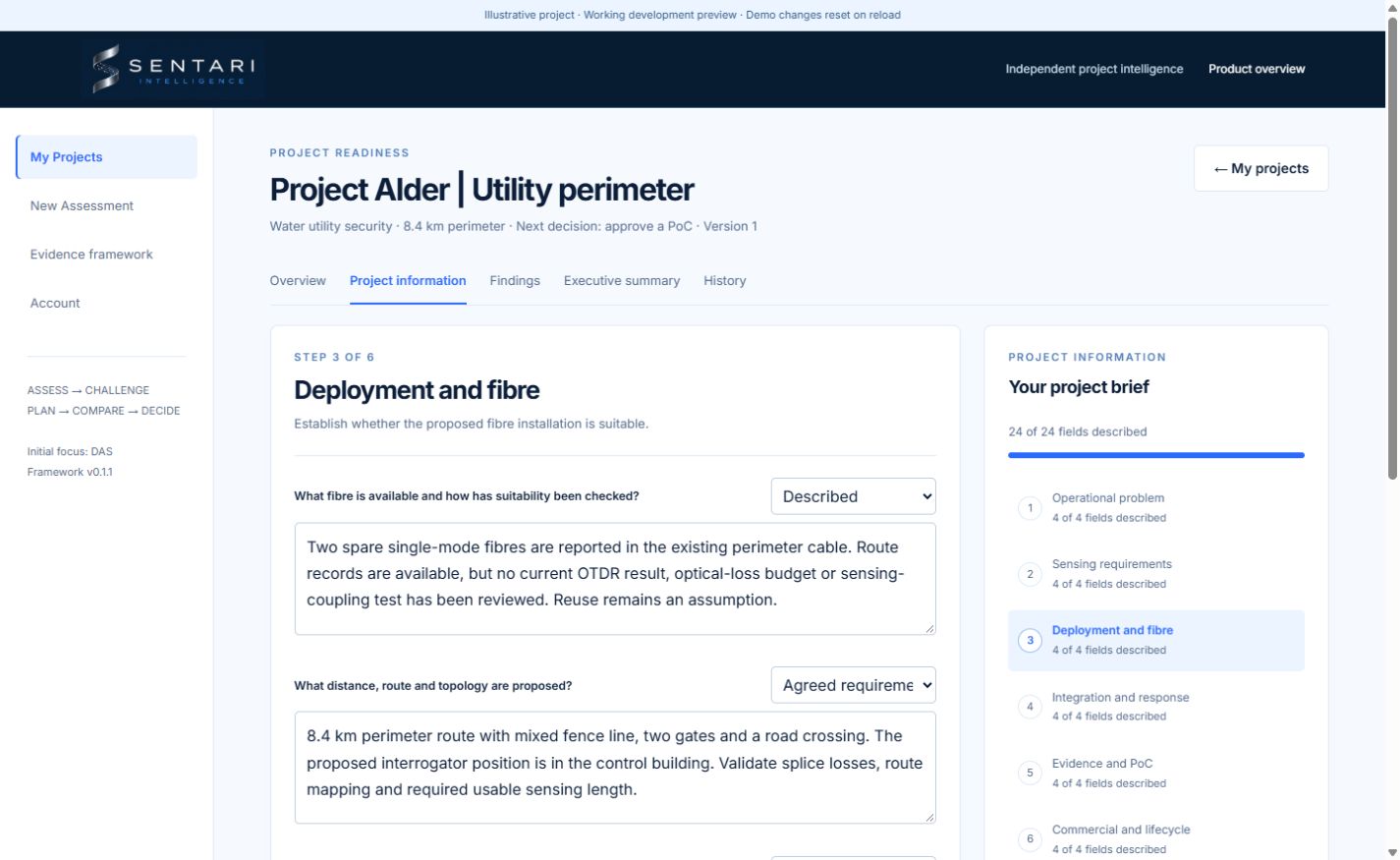This screenshot has width=1400, height=860.
Task: Select step 2 circle for Sensing requirements
Action: (1030, 574)
